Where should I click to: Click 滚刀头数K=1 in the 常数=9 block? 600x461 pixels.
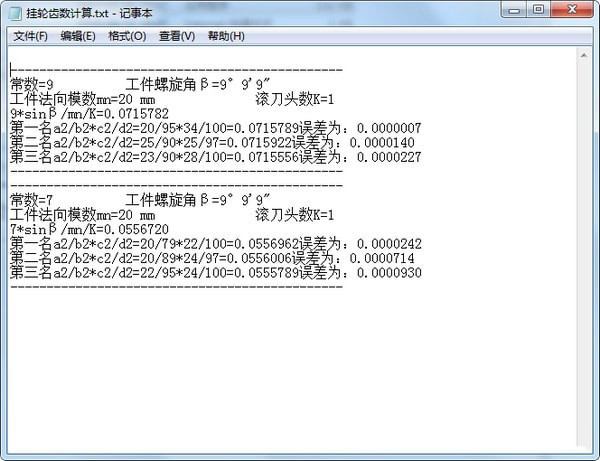point(295,99)
